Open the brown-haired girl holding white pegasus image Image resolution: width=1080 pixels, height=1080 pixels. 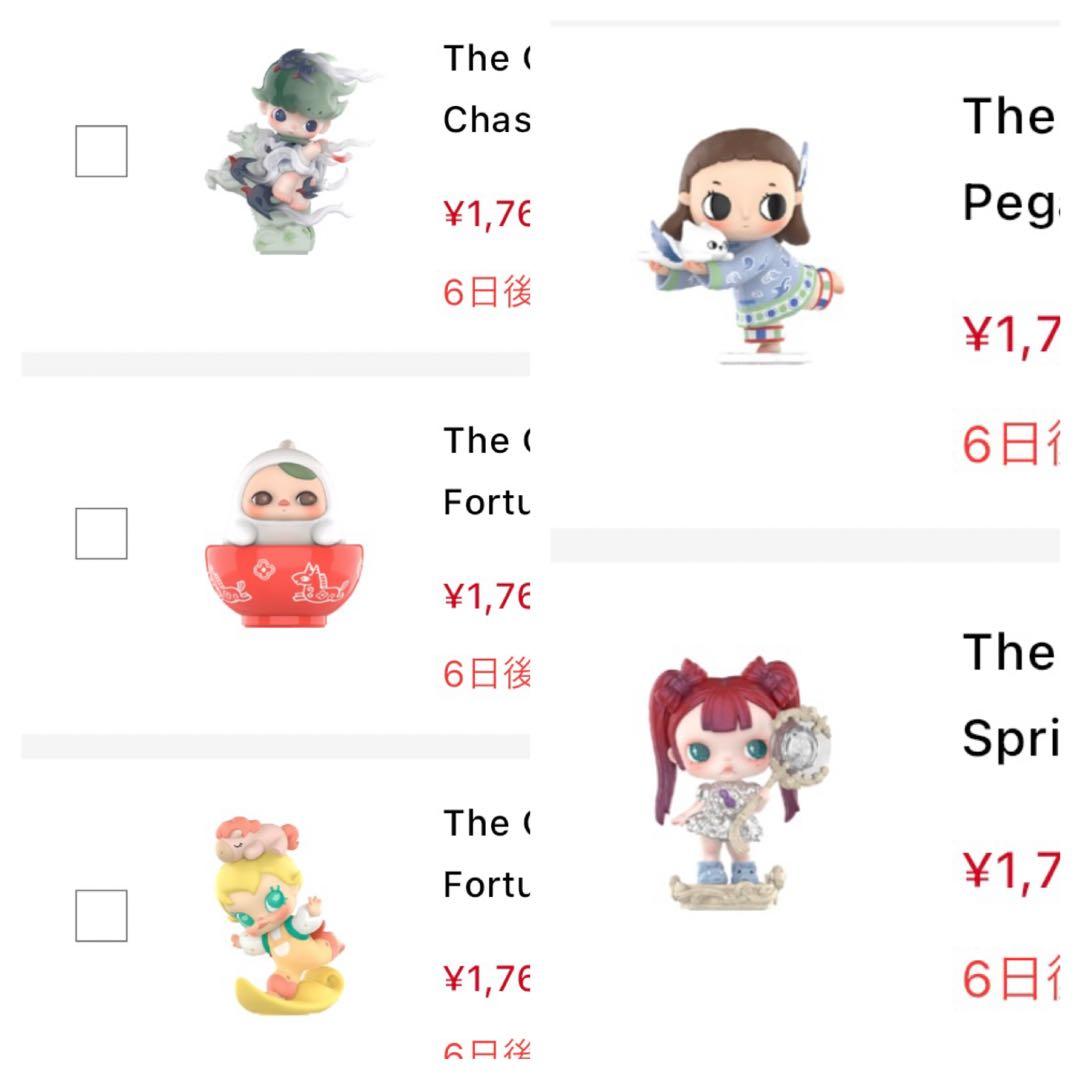click(x=742, y=243)
